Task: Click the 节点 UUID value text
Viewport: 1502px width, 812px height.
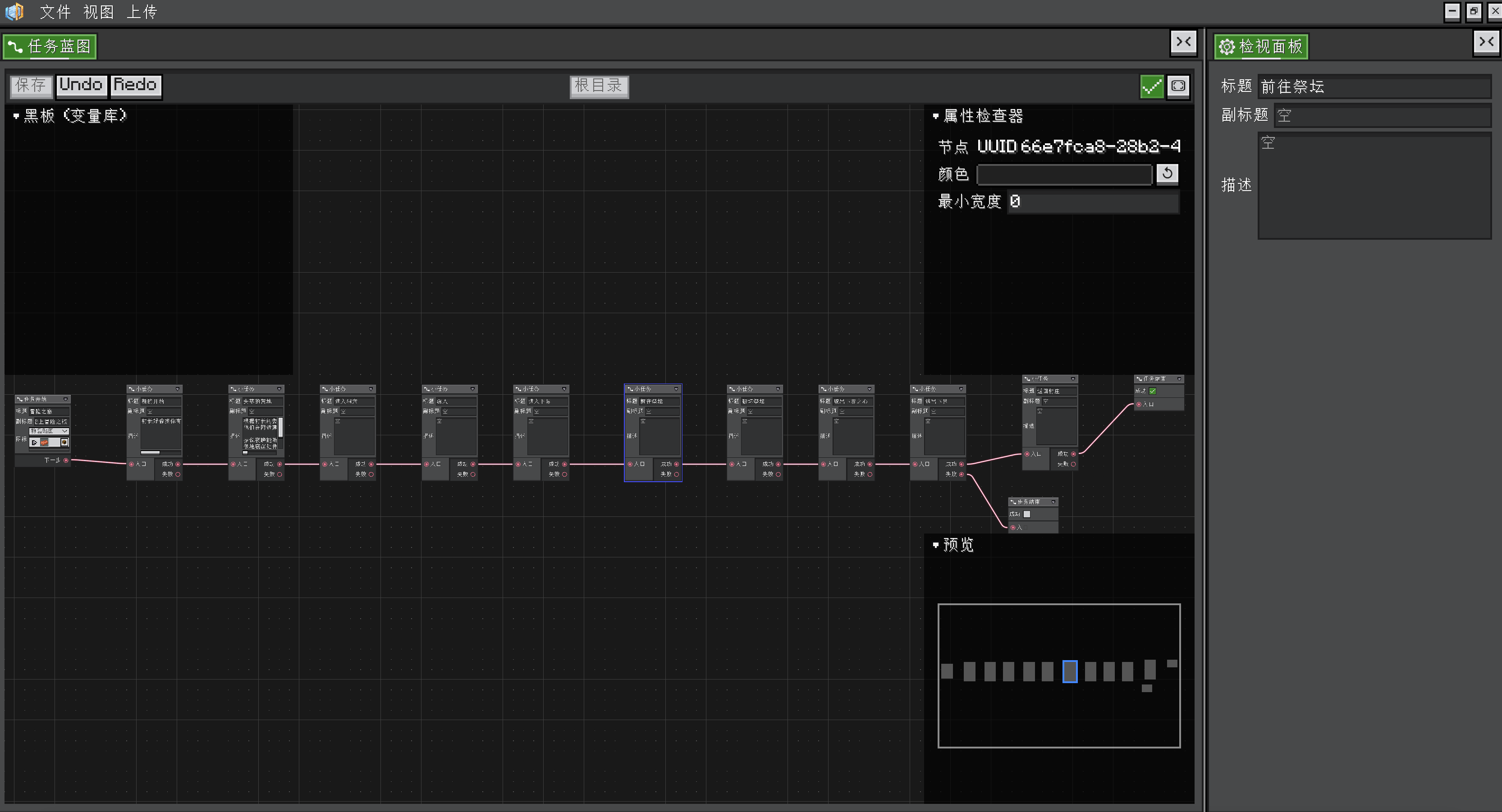Action: coord(1079,146)
